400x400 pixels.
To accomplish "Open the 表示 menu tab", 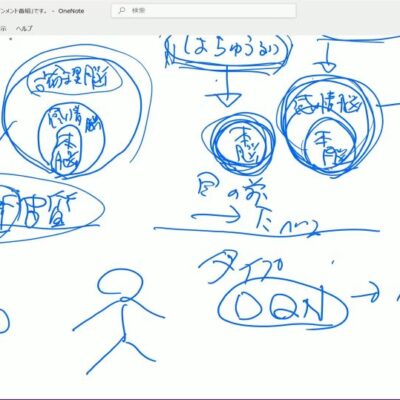I will coord(3,28).
